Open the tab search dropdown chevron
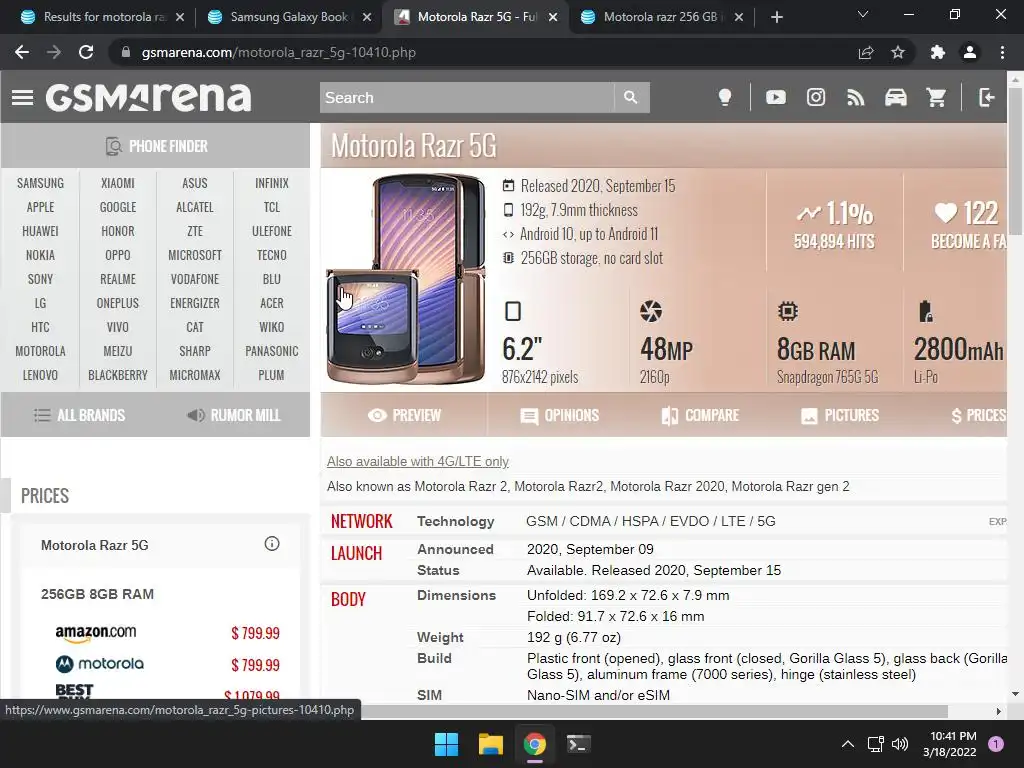This screenshot has width=1024, height=768. tap(863, 14)
